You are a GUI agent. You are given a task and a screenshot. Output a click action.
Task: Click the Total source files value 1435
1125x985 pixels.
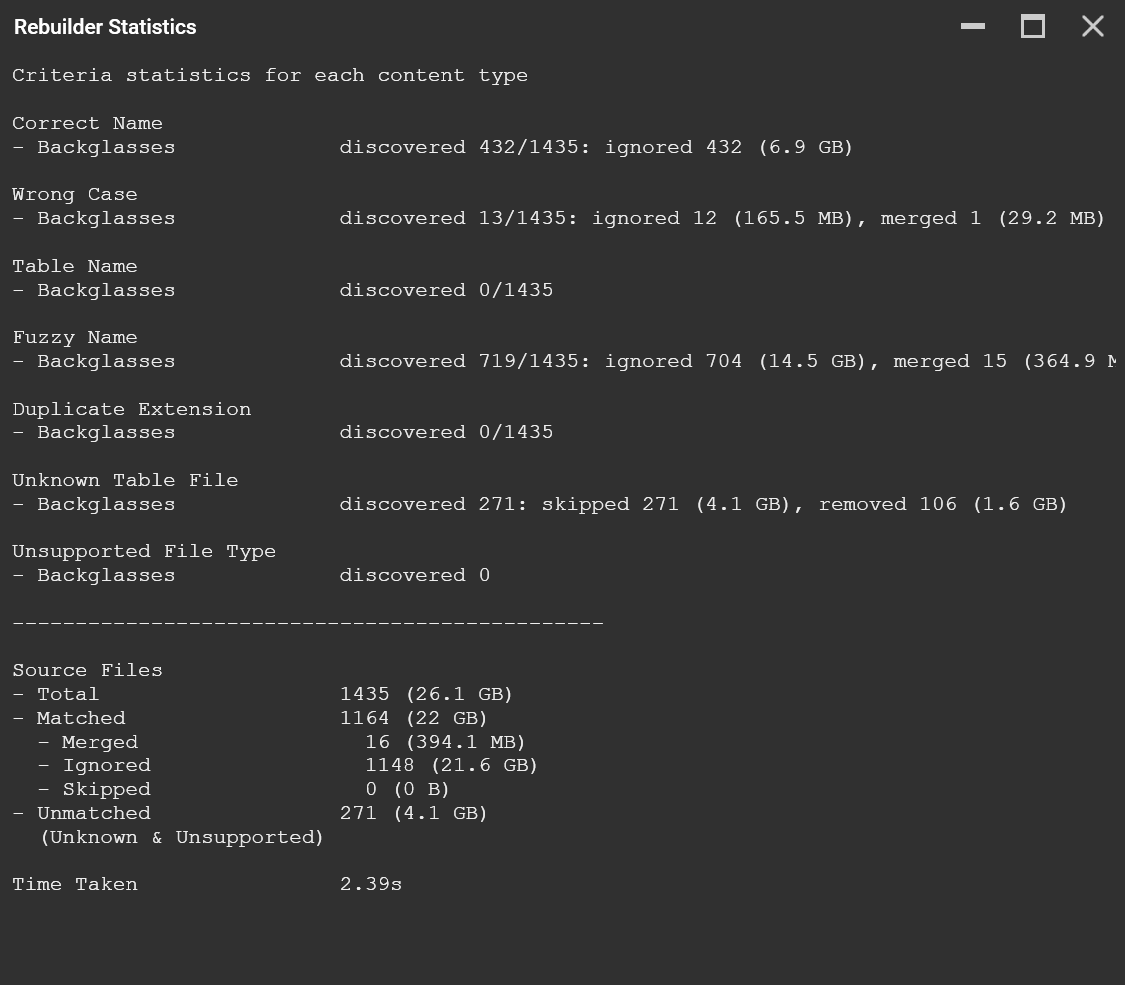pos(364,695)
